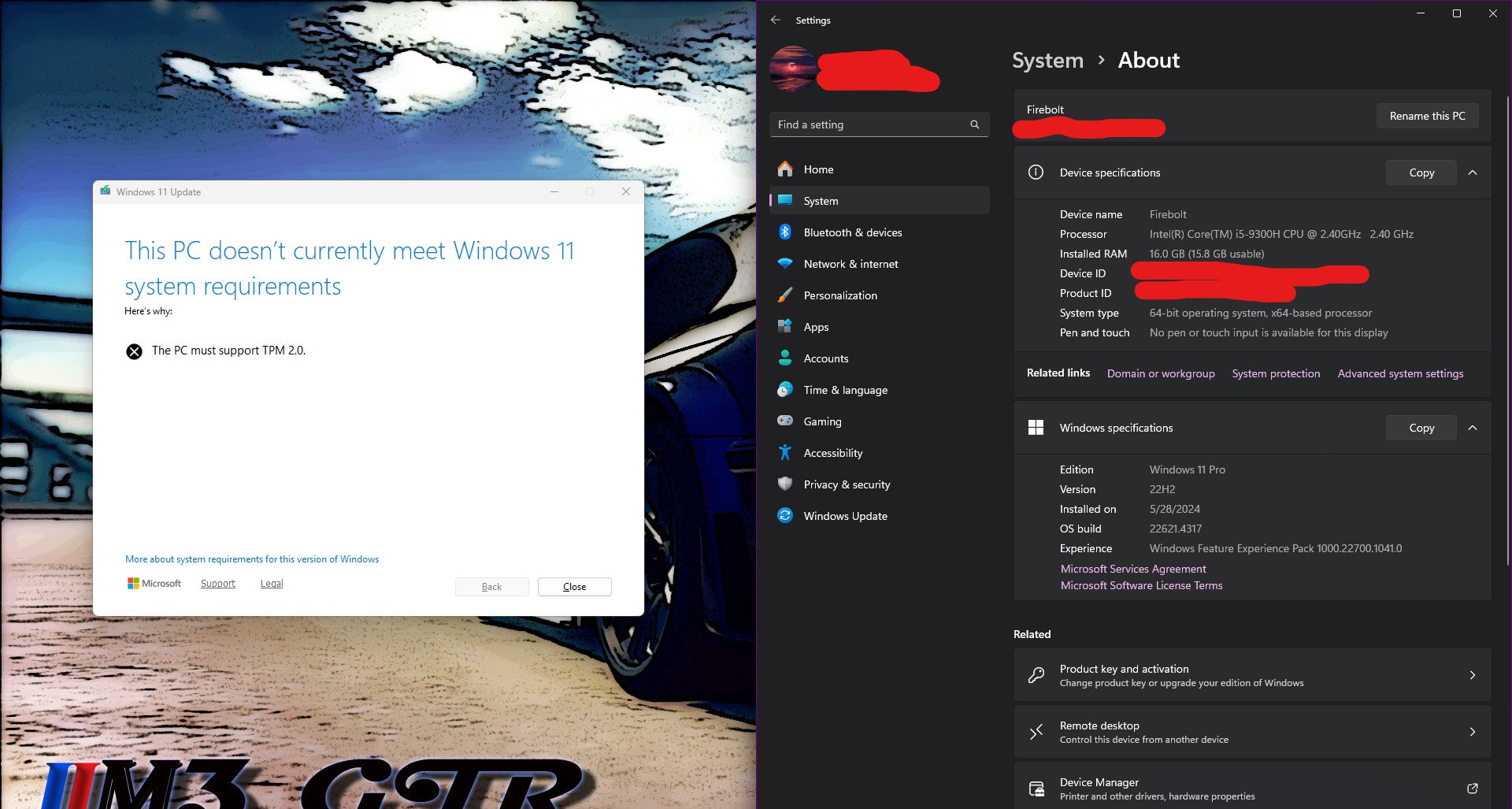Collapse the Device specifications section
This screenshot has height=809, width=1512.
tap(1472, 173)
